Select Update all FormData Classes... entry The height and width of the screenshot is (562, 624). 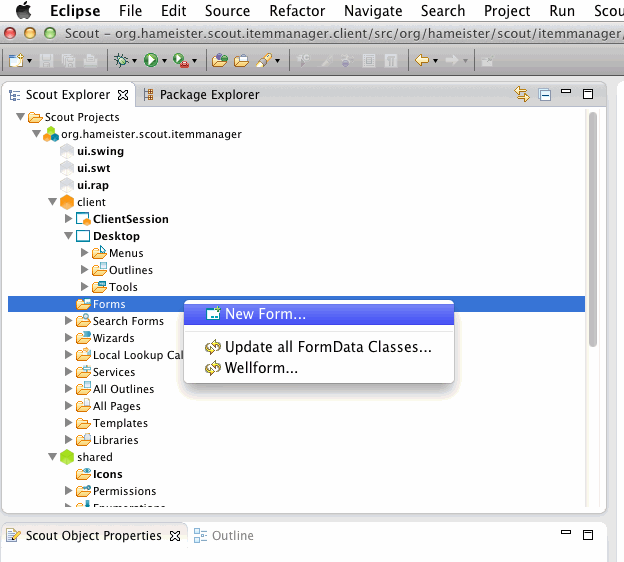pyautogui.click(x=327, y=348)
